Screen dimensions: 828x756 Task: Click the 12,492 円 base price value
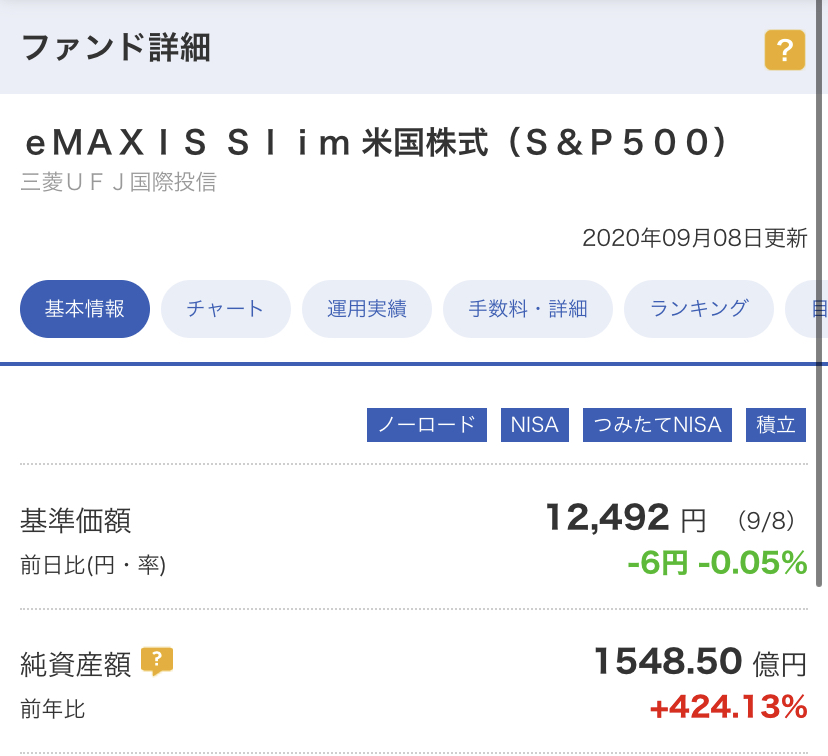(626, 518)
